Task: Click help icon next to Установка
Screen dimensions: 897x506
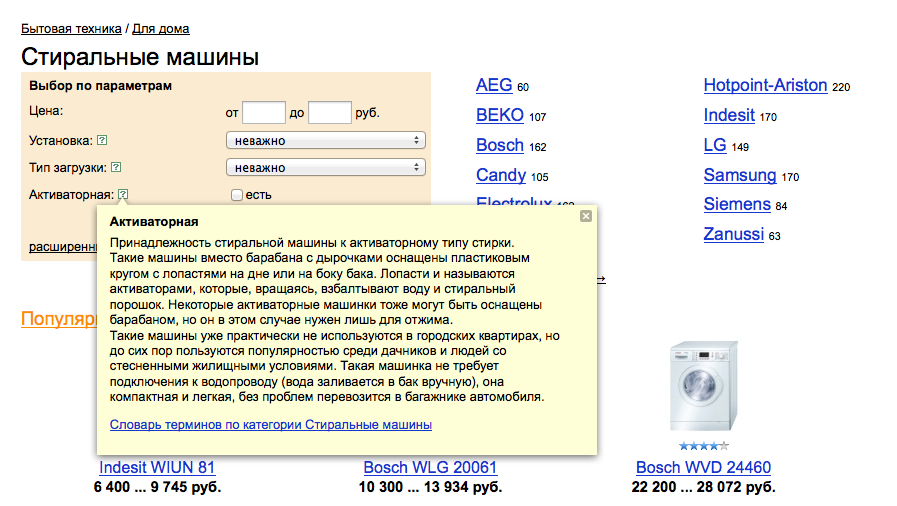Action: point(103,141)
